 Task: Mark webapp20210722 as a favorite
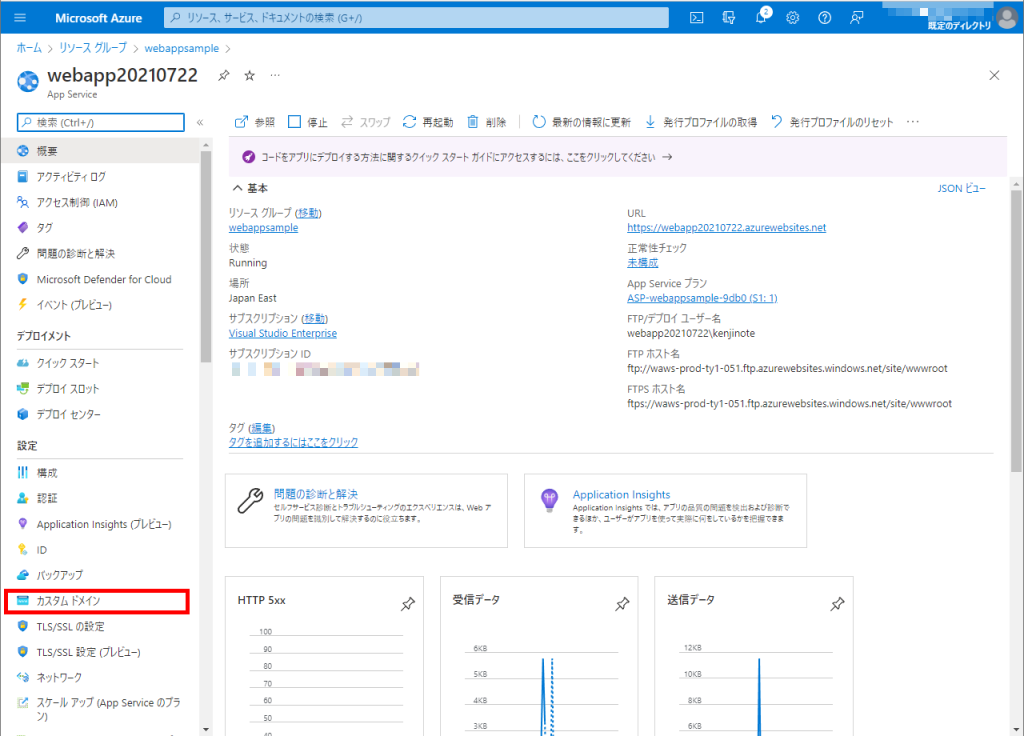coord(249,75)
